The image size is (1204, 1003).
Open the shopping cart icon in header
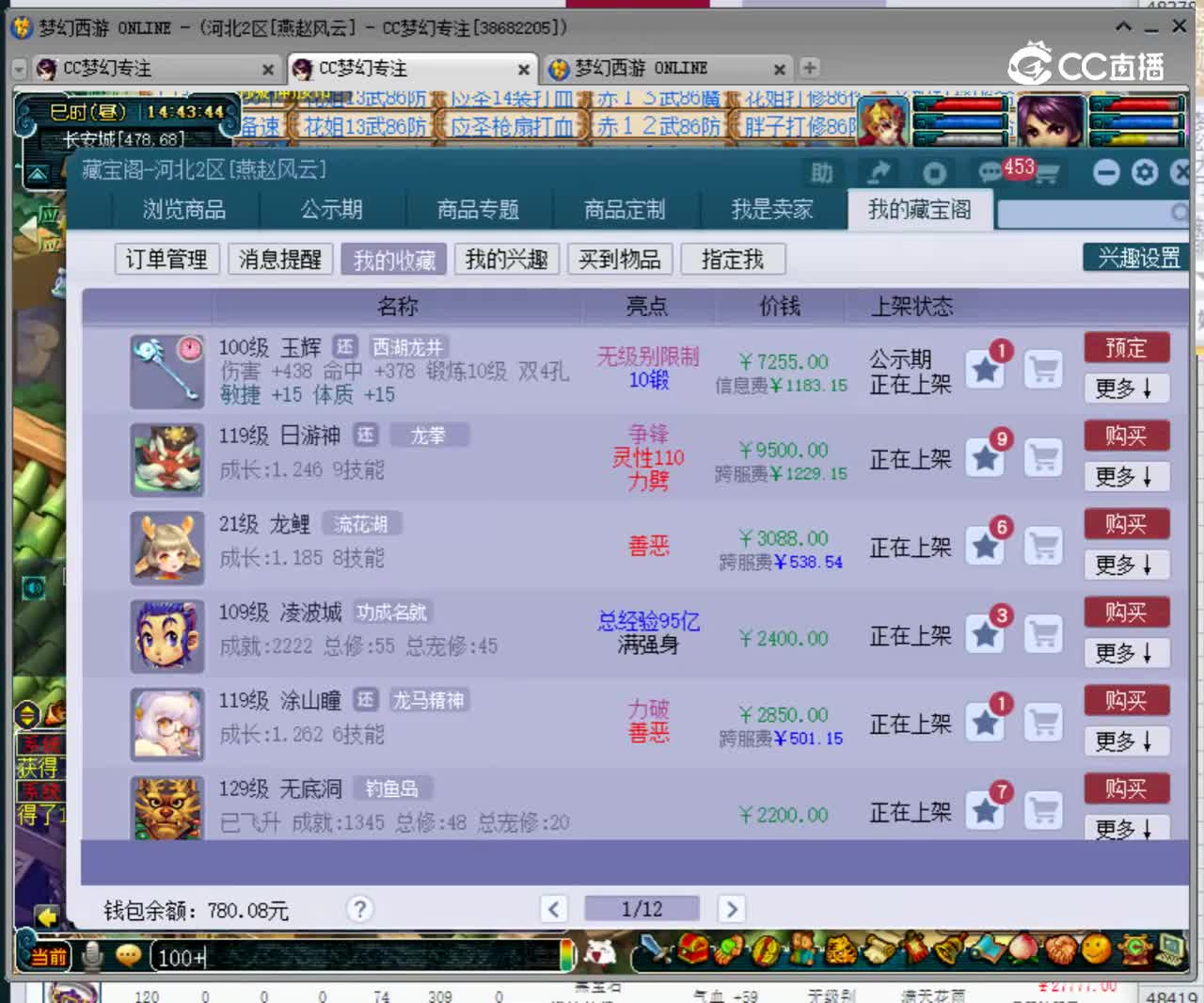1047,173
